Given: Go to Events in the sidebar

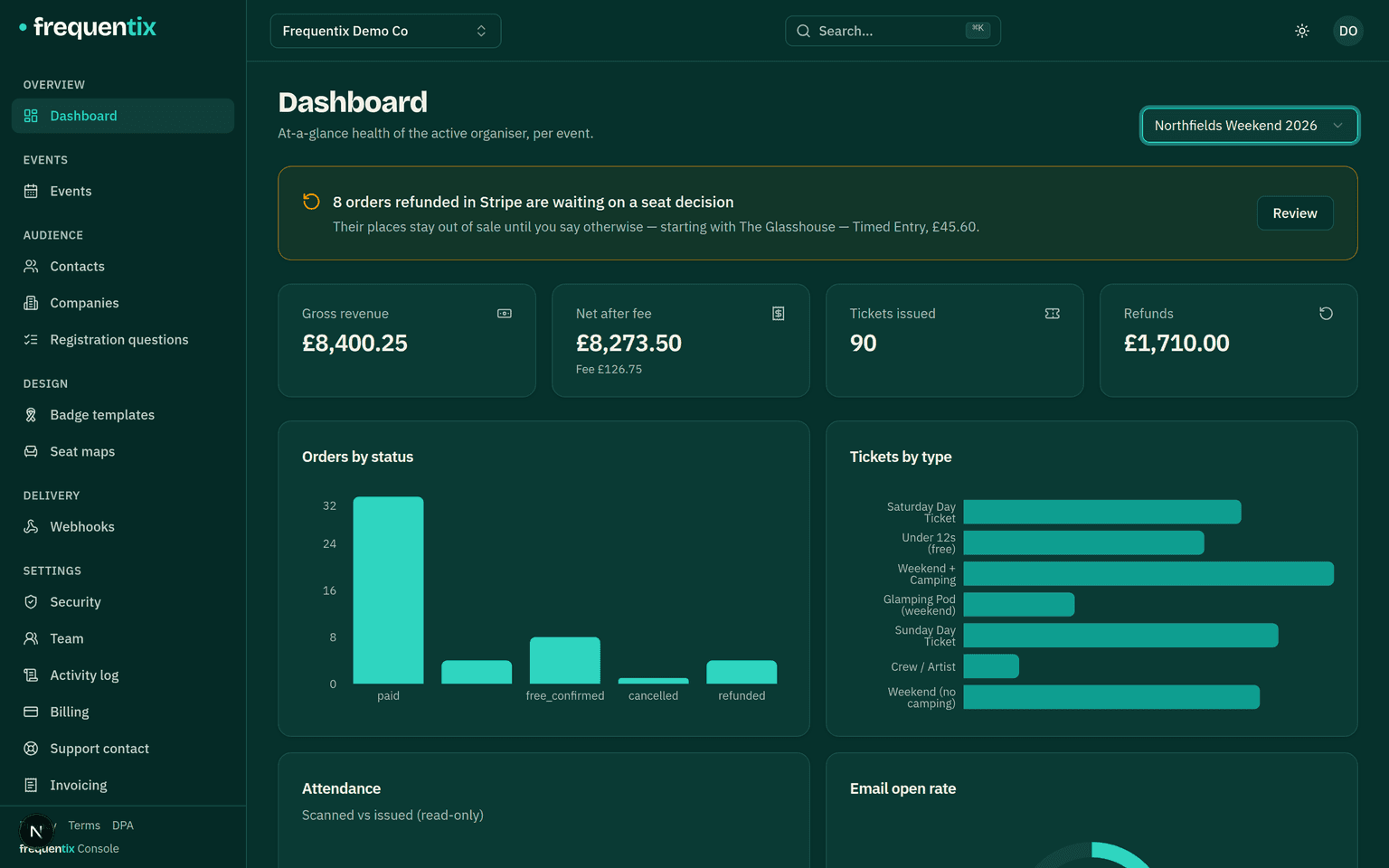Looking at the screenshot, I should pyautogui.click(x=123, y=191).
